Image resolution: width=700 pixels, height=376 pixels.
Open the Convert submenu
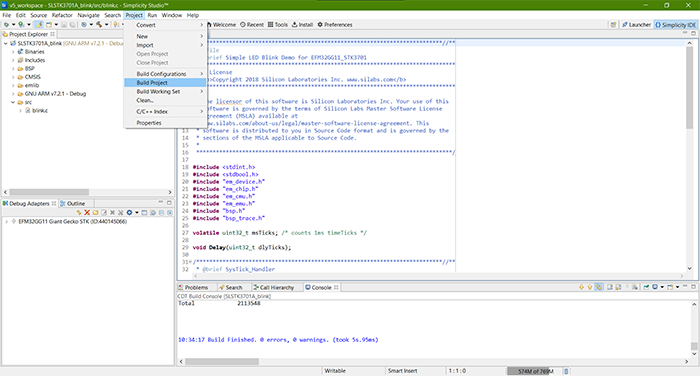pos(165,25)
